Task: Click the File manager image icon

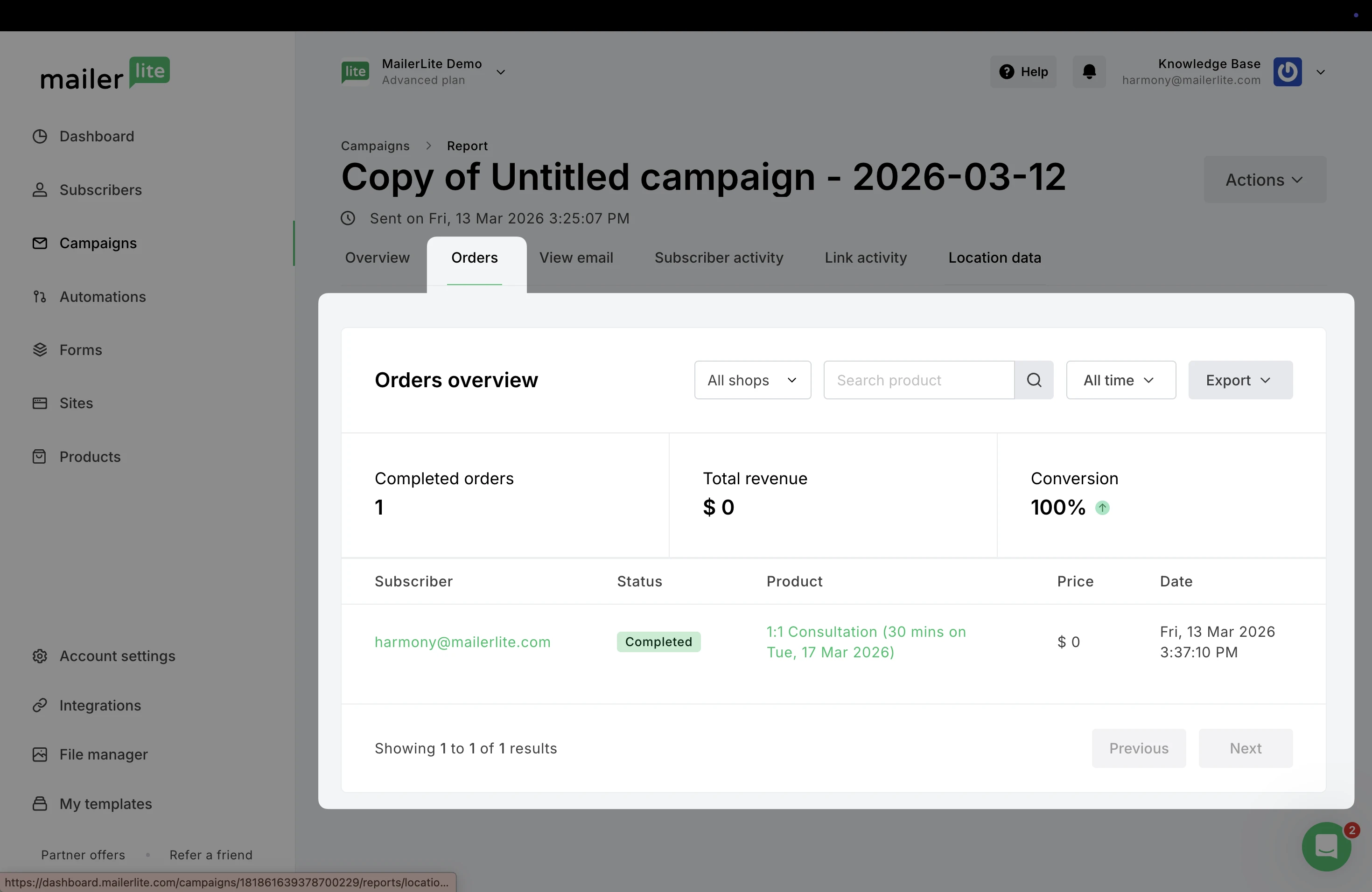Action: 40,754
